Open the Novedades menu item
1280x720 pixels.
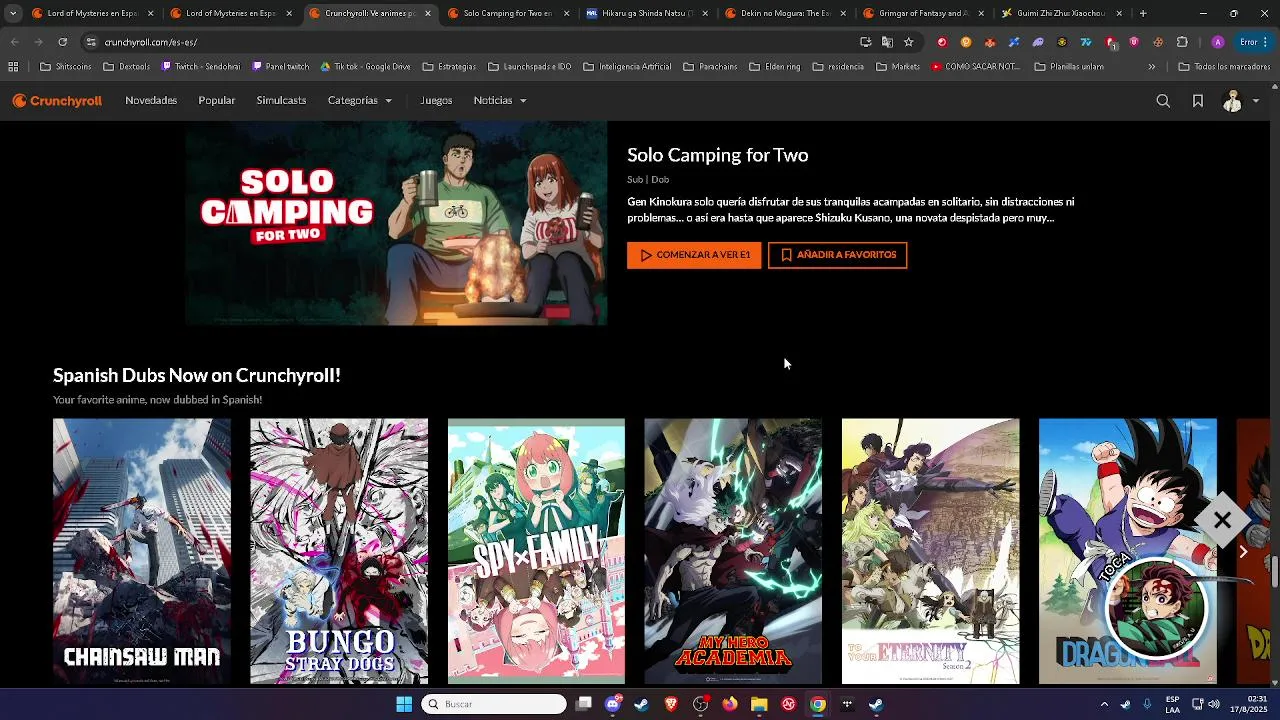coord(151,100)
